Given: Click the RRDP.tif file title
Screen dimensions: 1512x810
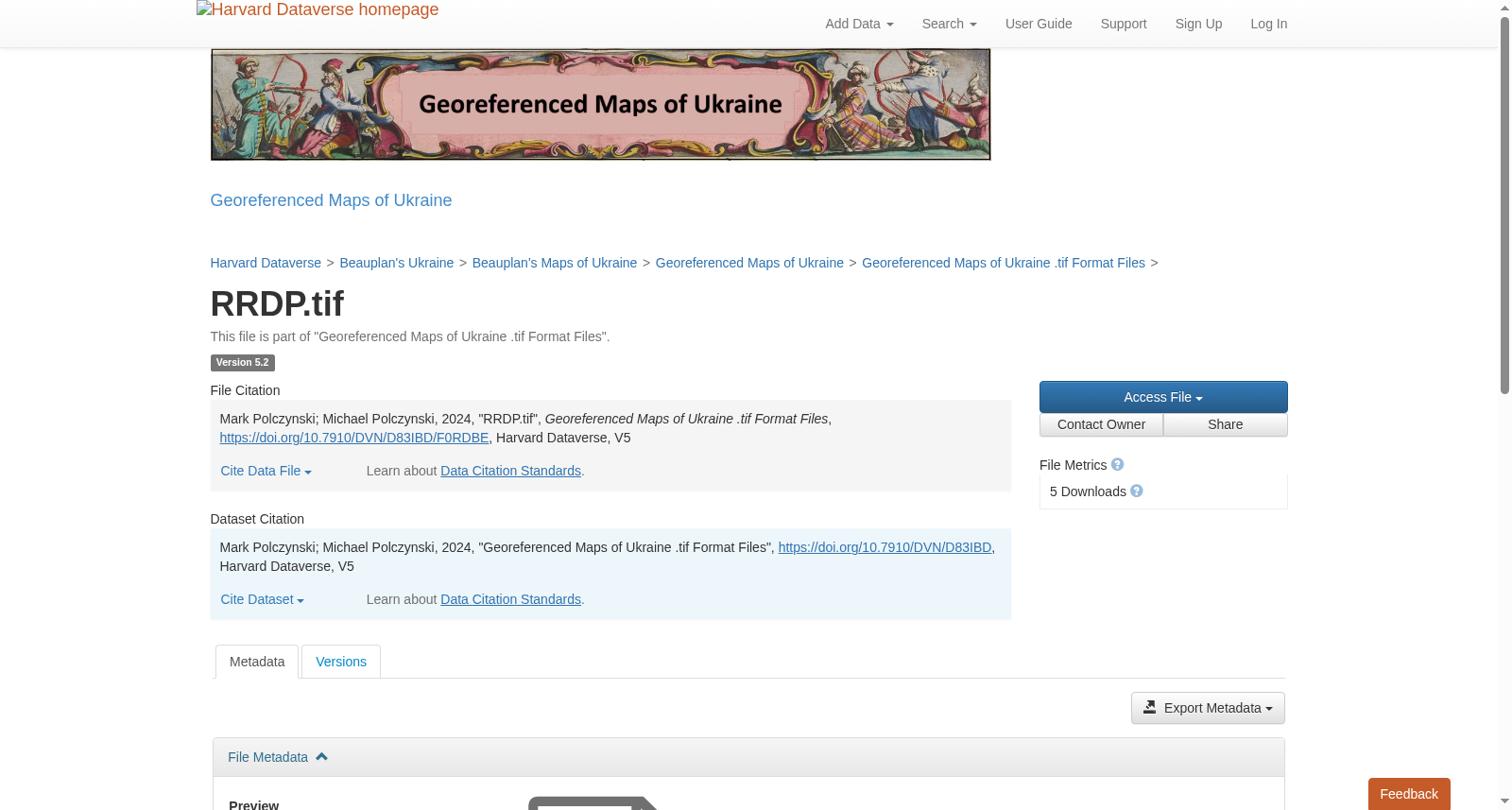Looking at the screenshot, I should click(x=277, y=303).
